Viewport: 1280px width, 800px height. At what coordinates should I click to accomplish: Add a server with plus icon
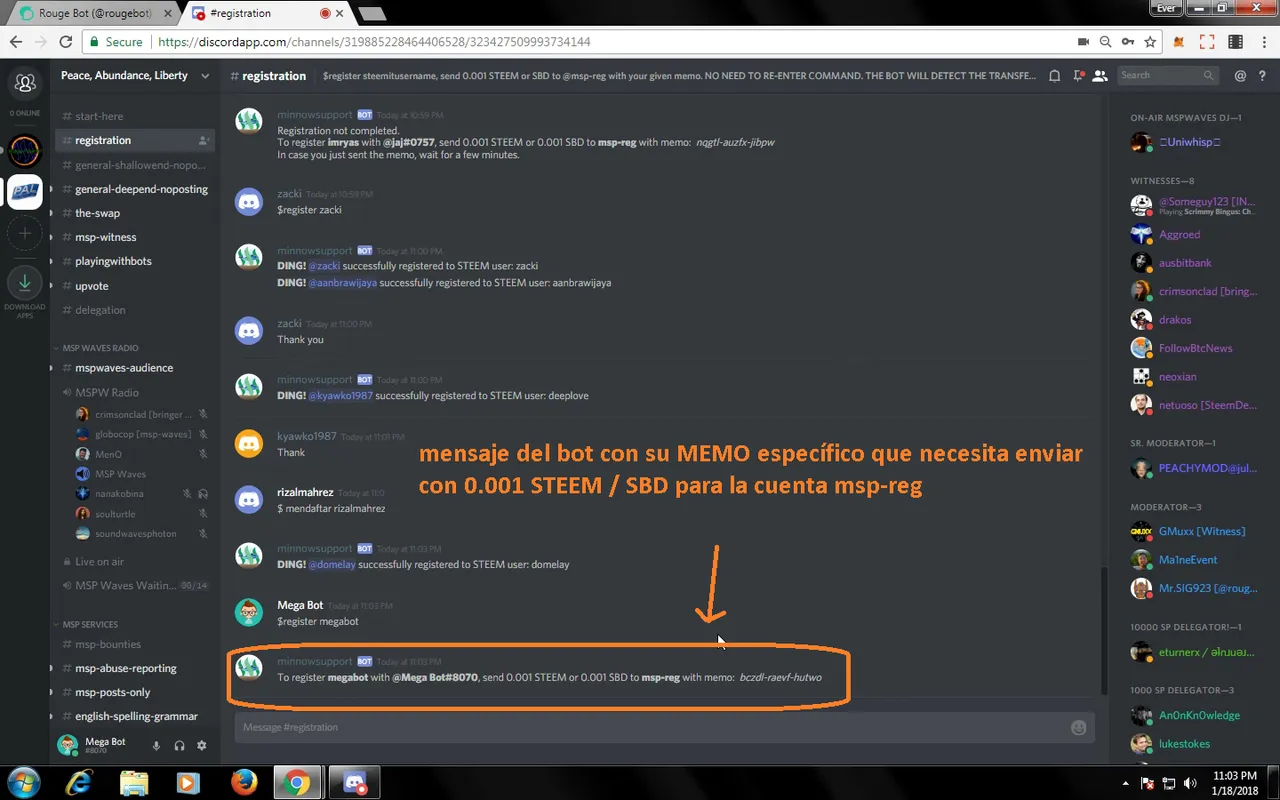[25, 233]
